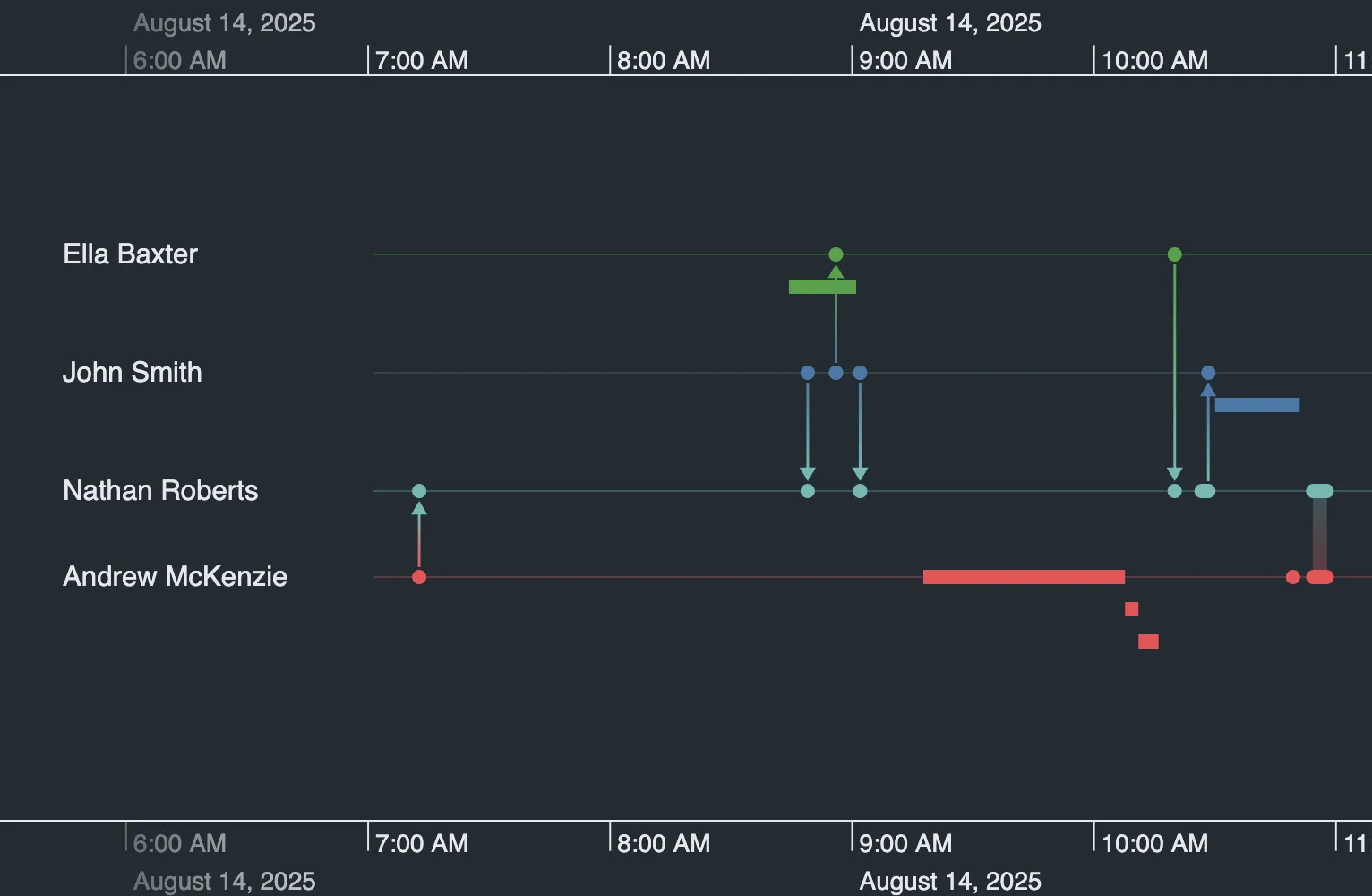
Task: Click the 7:00 AM label on bottom time axis
Action: (x=422, y=843)
